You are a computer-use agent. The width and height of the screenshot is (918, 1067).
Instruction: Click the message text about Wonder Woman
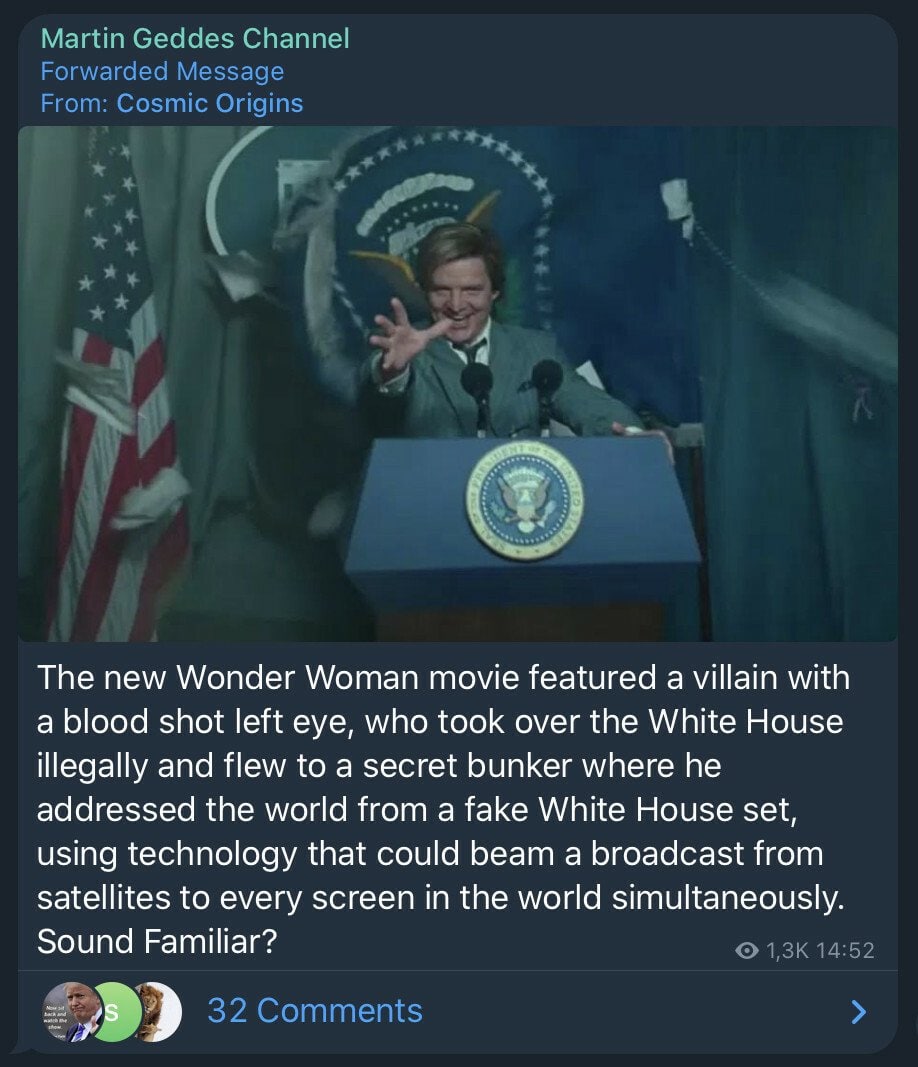[x=443, y=809]
